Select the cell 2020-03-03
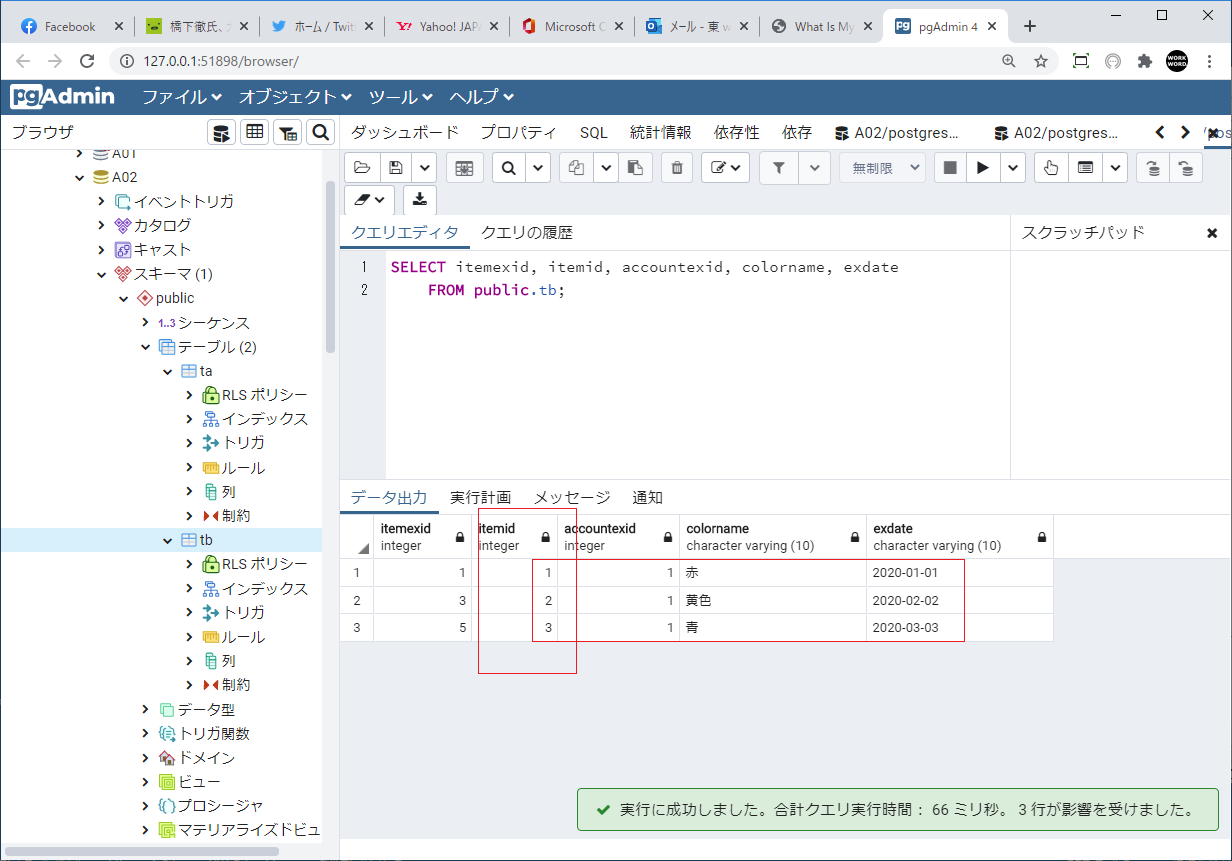 tap(959, 628)
